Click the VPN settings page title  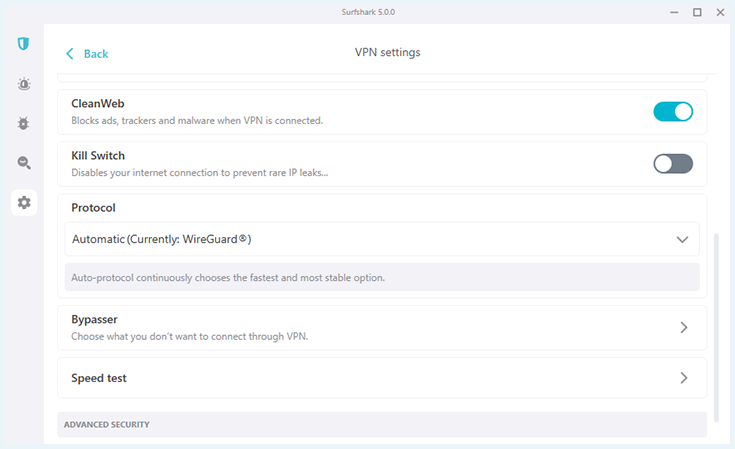pos(387,52)
